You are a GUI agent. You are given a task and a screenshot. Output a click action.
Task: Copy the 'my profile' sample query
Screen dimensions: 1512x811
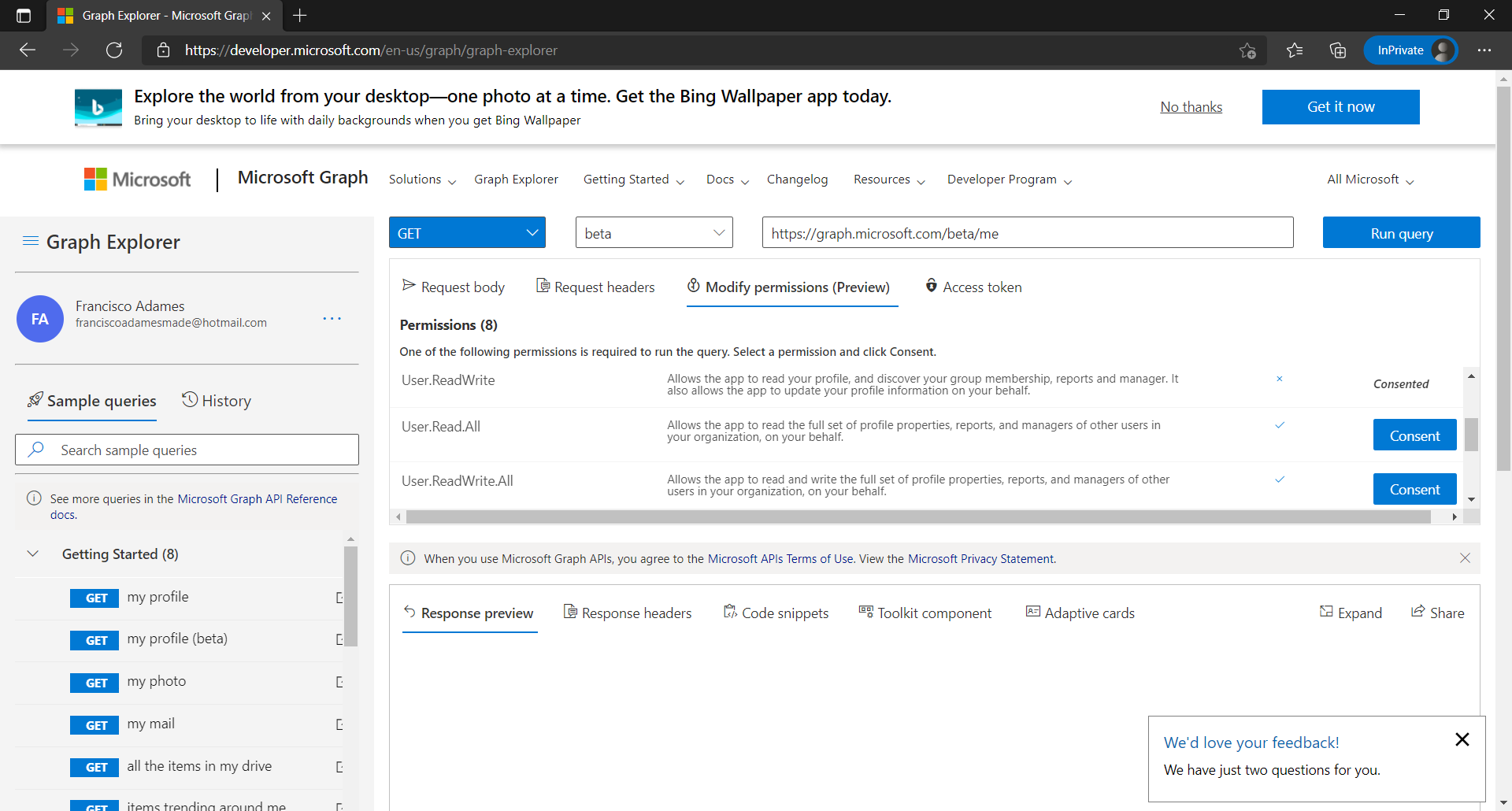(x=339, y=598)
